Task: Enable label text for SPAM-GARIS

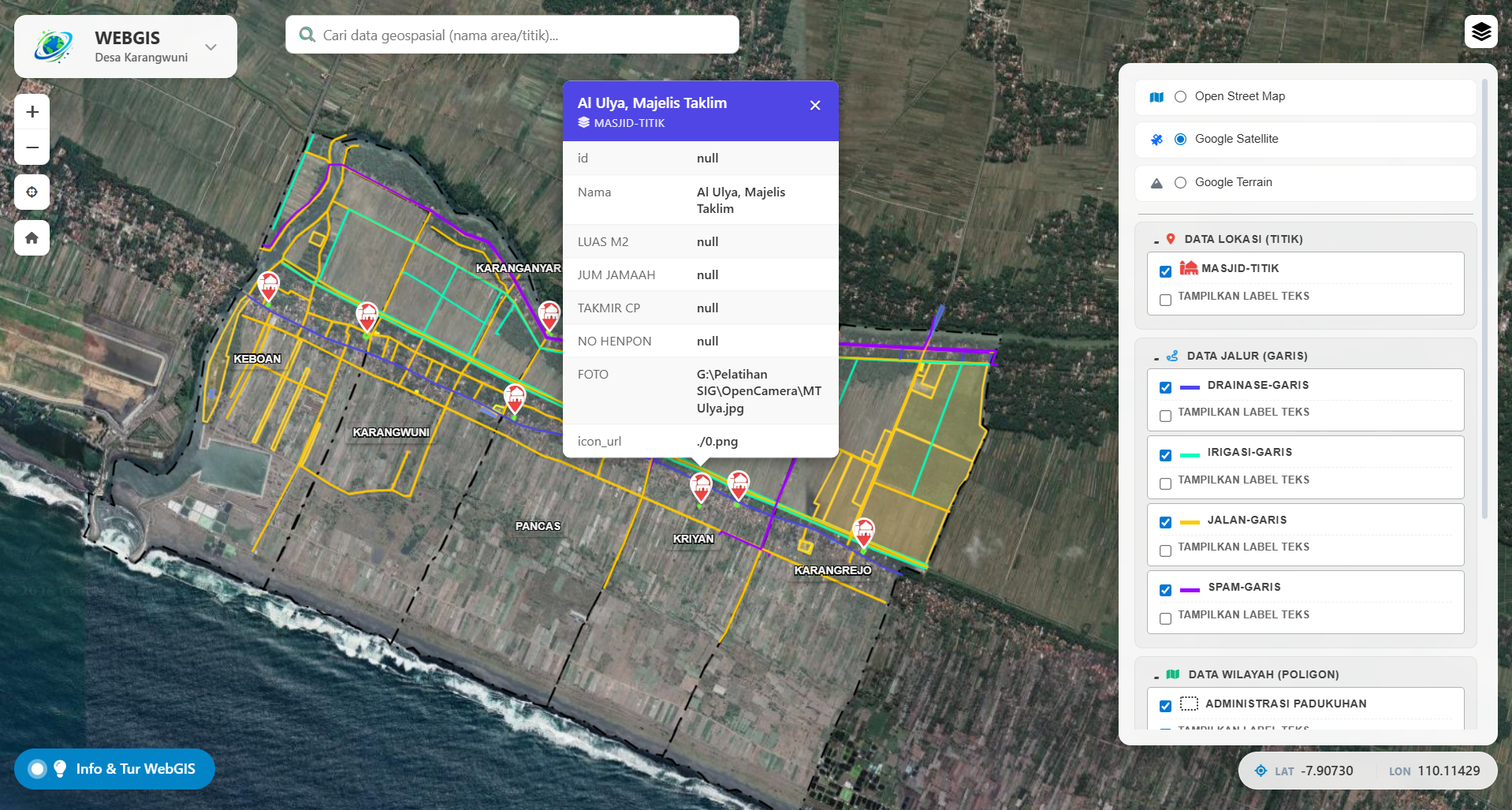Action: 1165,618
